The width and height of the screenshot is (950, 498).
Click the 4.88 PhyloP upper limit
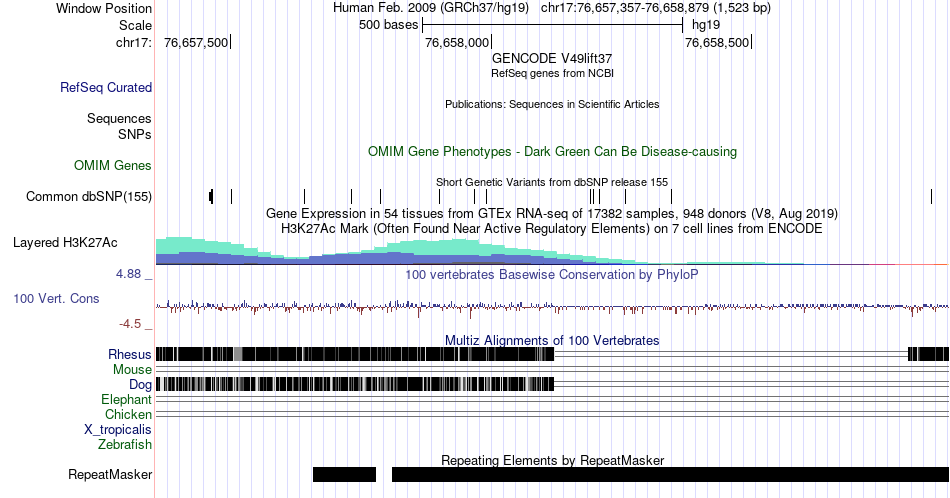tap(128, 274)
